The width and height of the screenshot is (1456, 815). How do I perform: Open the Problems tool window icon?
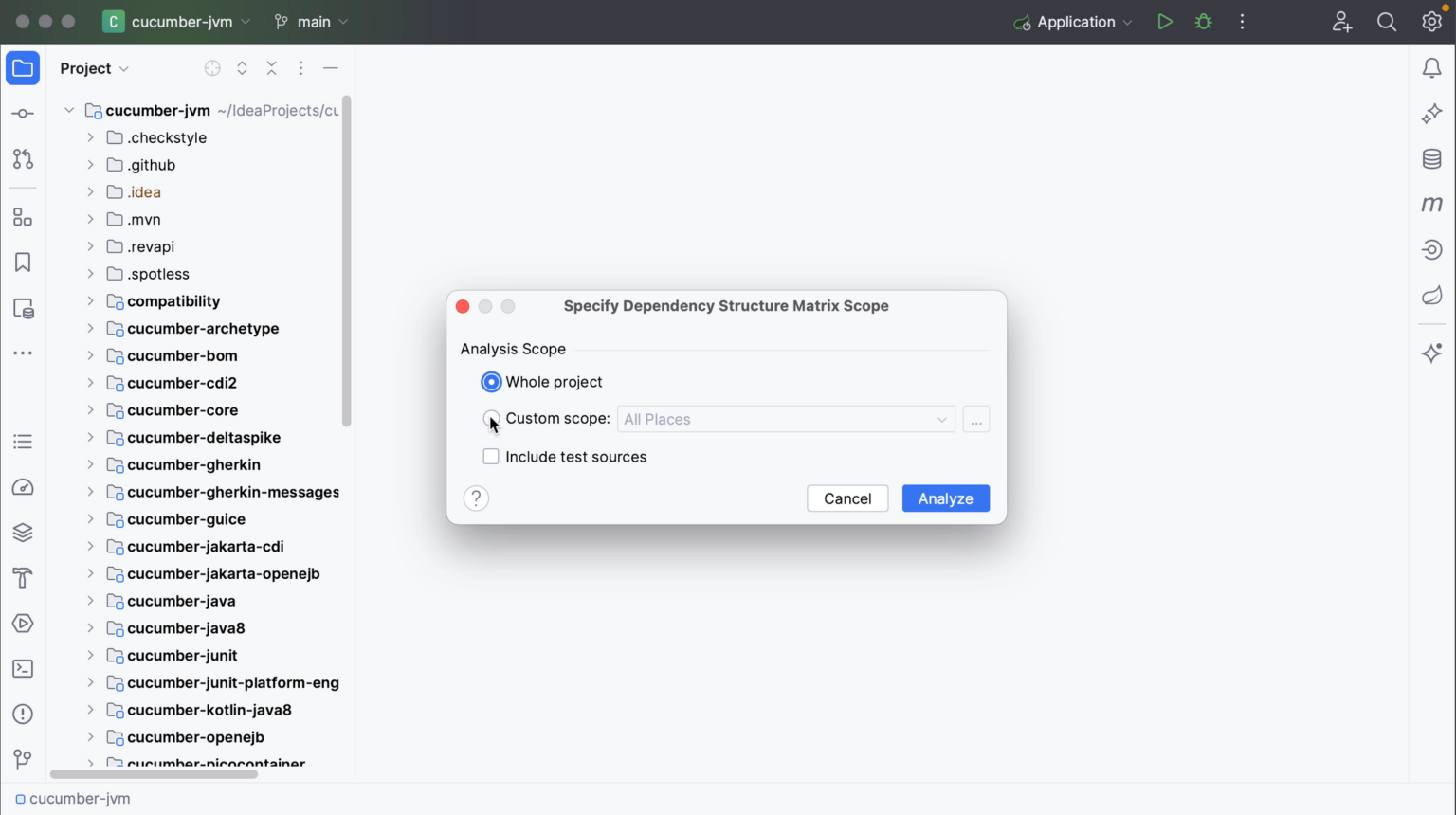[23, 715]
